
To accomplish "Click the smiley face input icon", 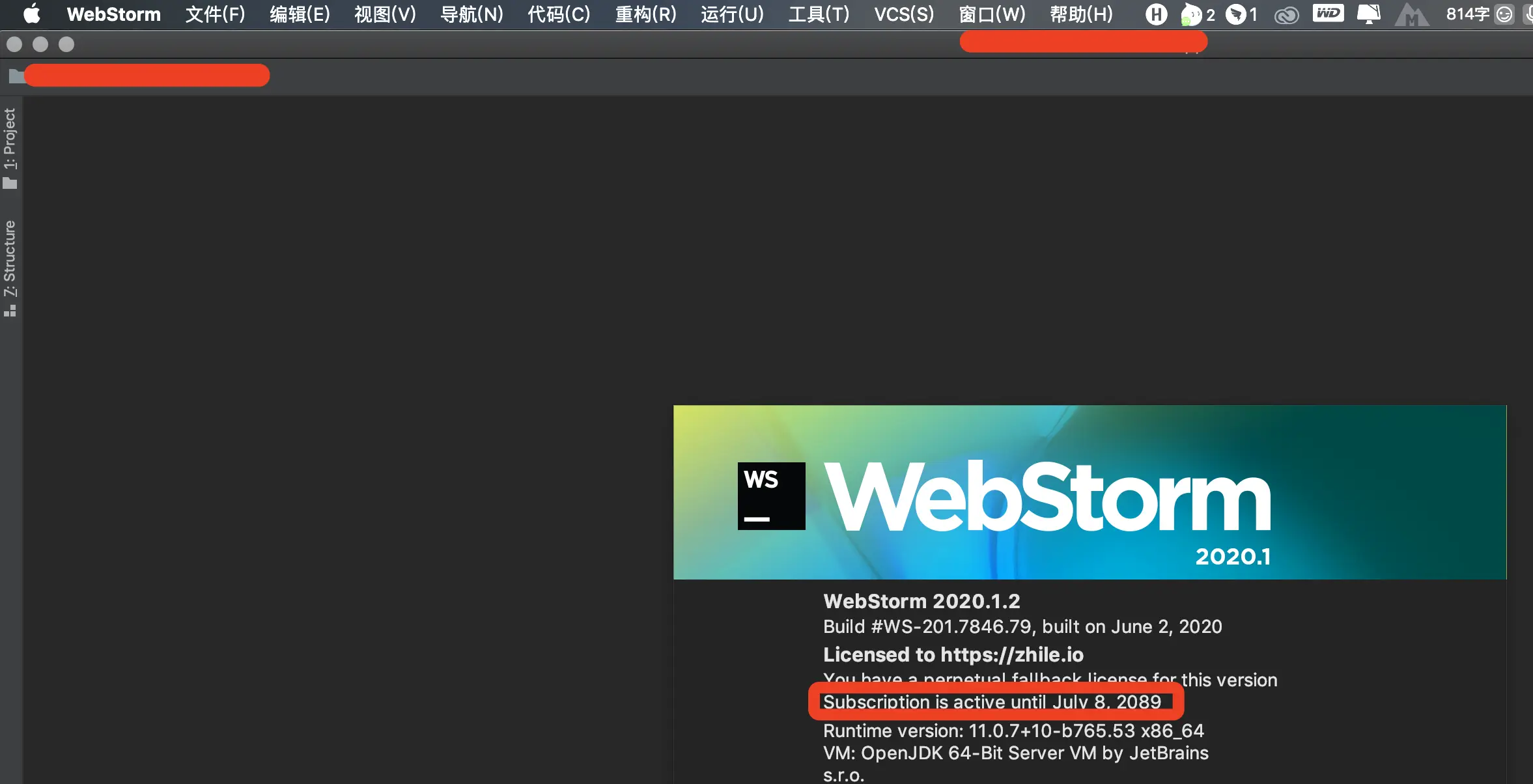I will click(1504, 14).
